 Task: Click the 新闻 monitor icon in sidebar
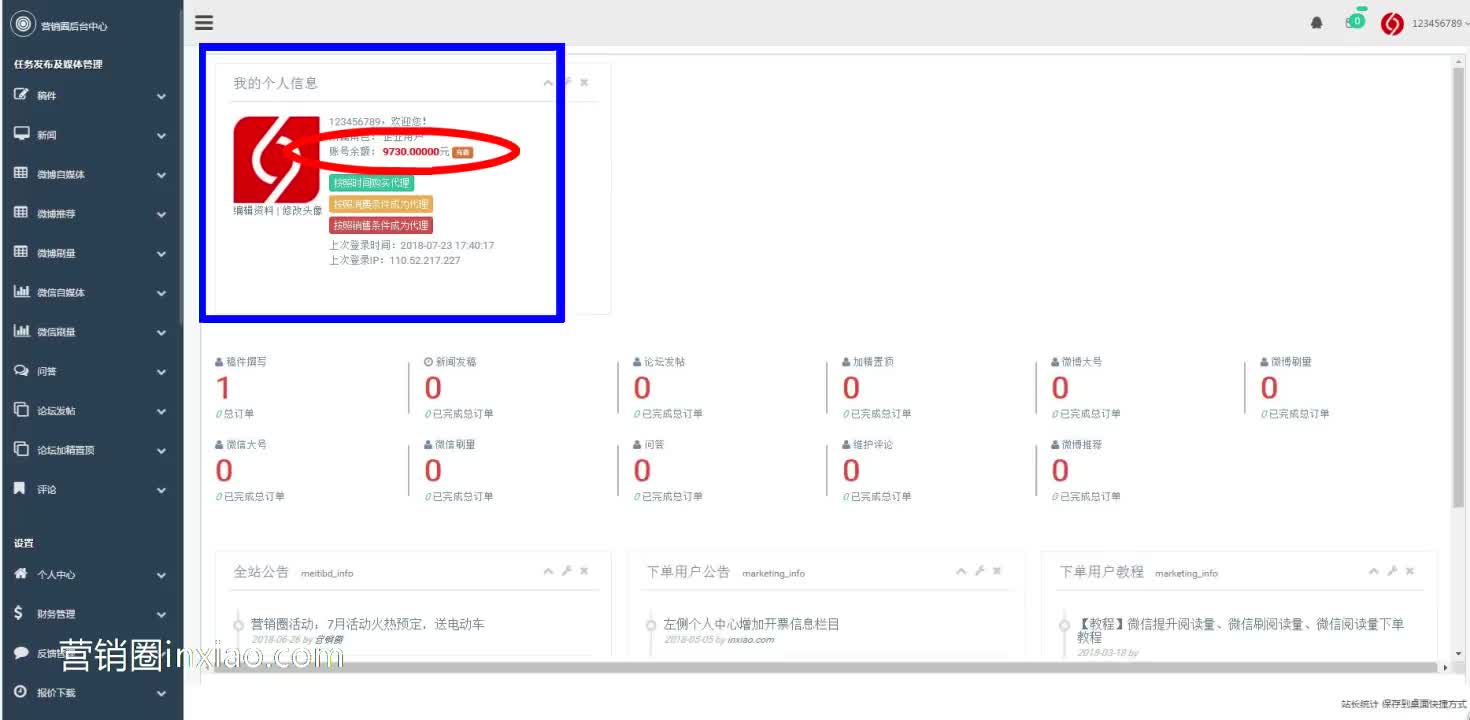[x=21, y=134]
